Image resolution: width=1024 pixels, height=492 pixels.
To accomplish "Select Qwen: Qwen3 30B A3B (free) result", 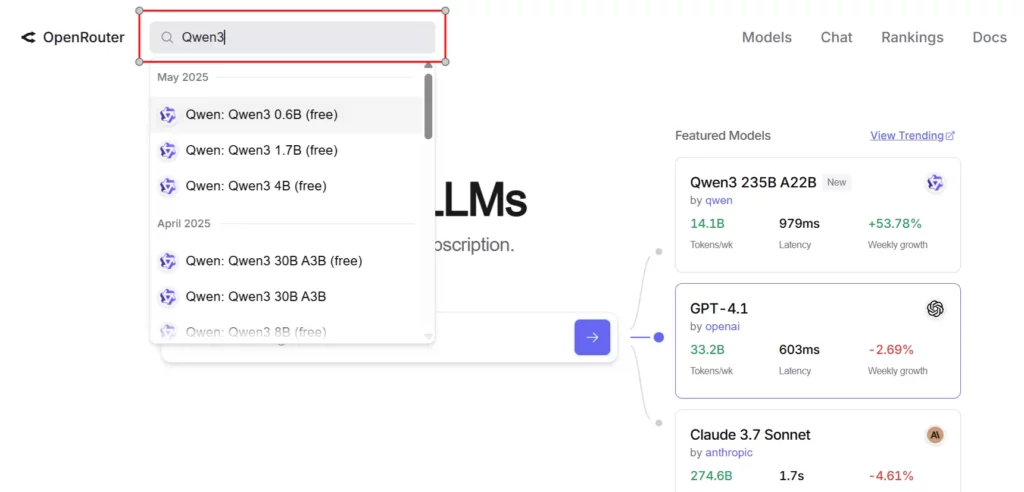I will pyautogui.click(x=287, y=261).
